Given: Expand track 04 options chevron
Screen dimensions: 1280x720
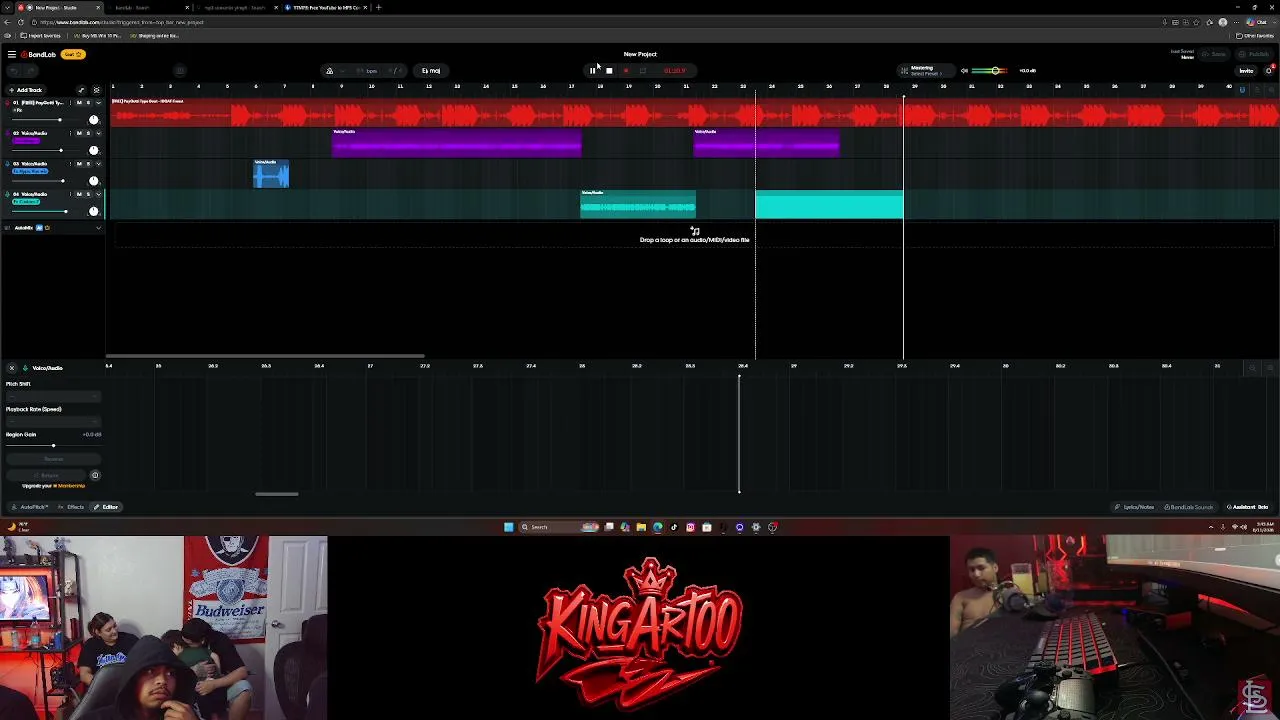Looking at the screenshot, I should click(x=98, y=194).
